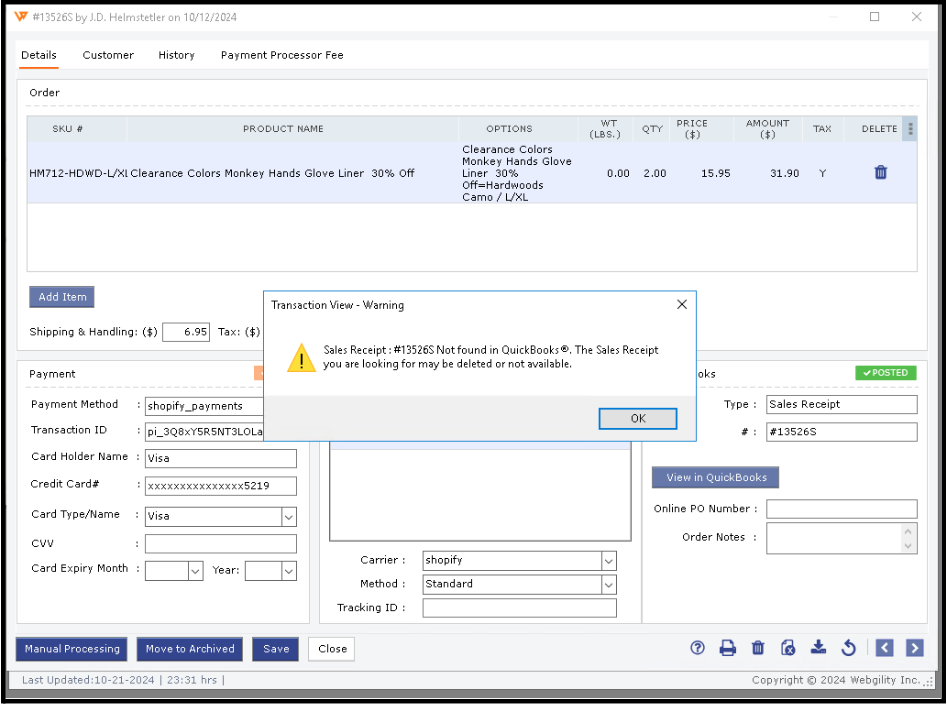Click Move to Archived button
947x705 pixels.
(x=190, y=649)
